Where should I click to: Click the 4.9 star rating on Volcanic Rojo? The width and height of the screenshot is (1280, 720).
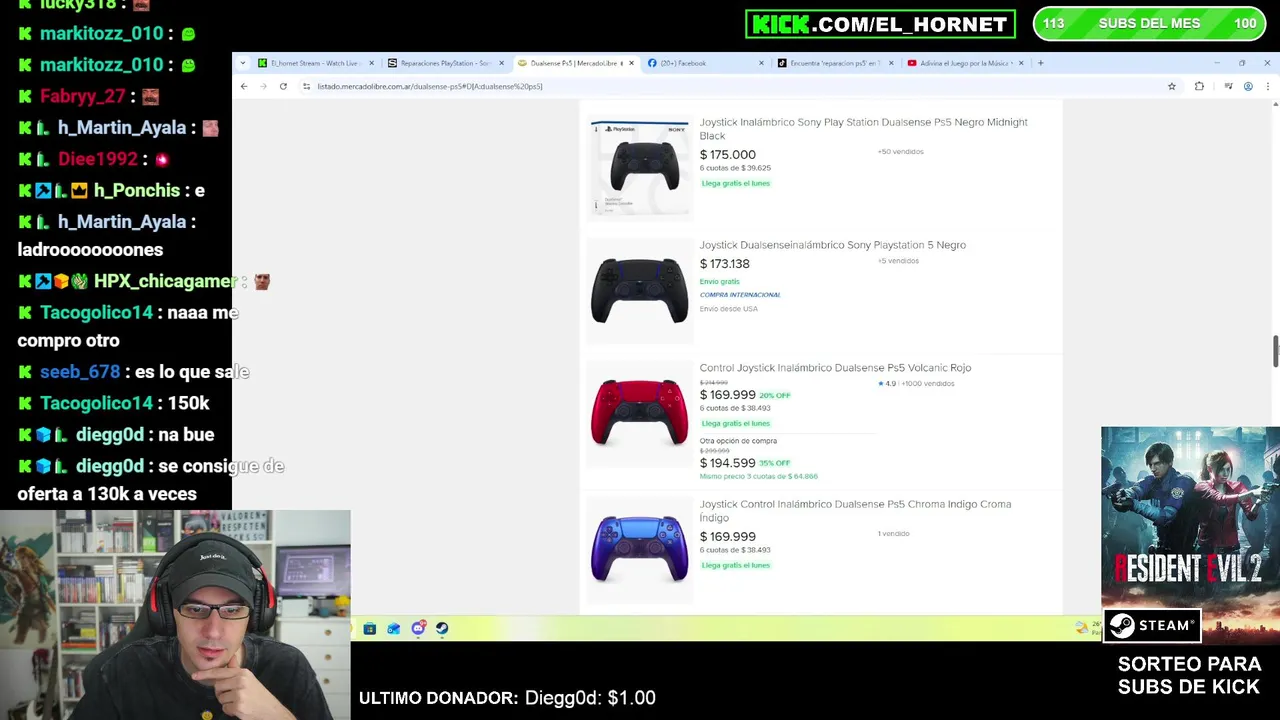point(886,384)
